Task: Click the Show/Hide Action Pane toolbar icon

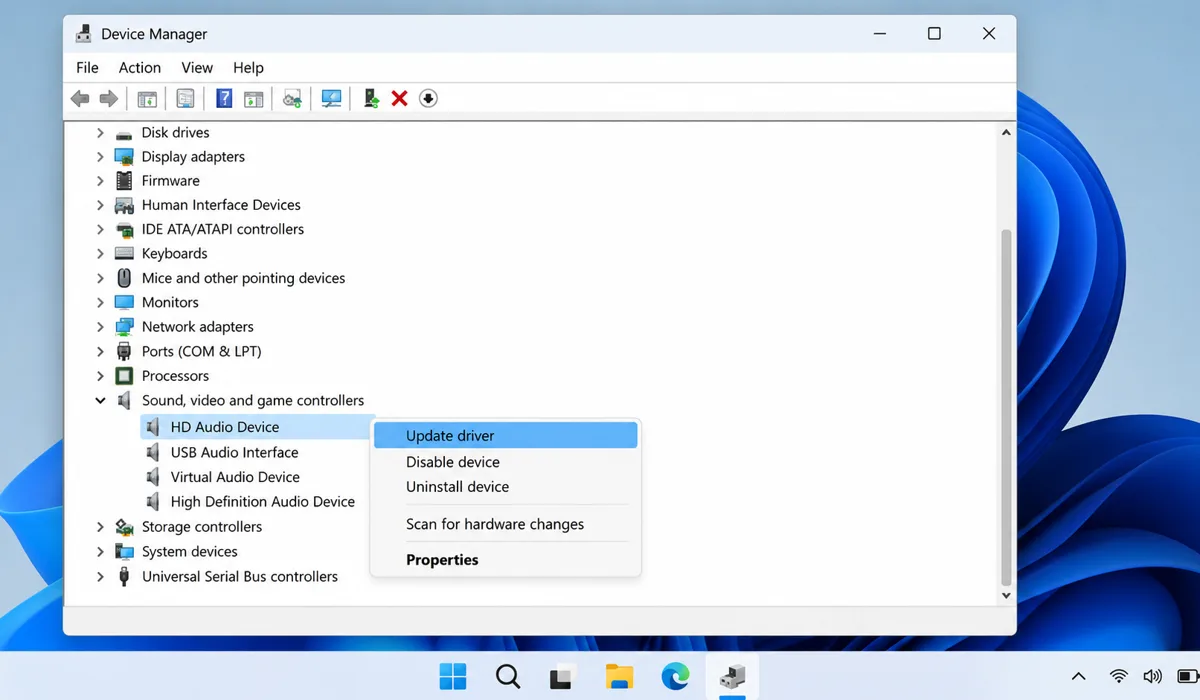Action: 254,98
